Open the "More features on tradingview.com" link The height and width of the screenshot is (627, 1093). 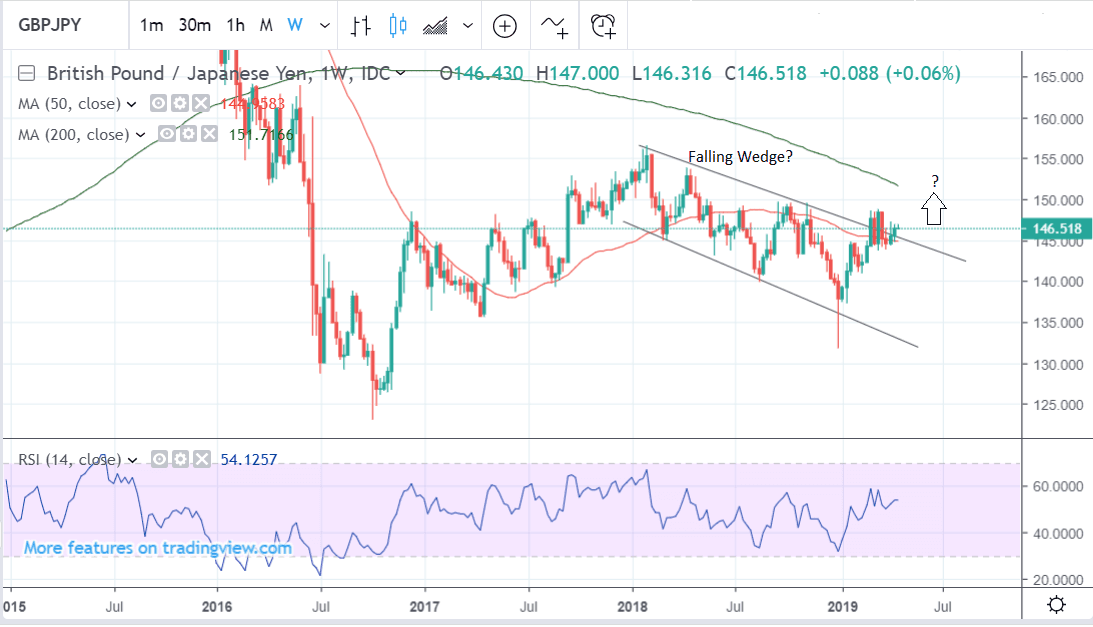click(158, 548)
